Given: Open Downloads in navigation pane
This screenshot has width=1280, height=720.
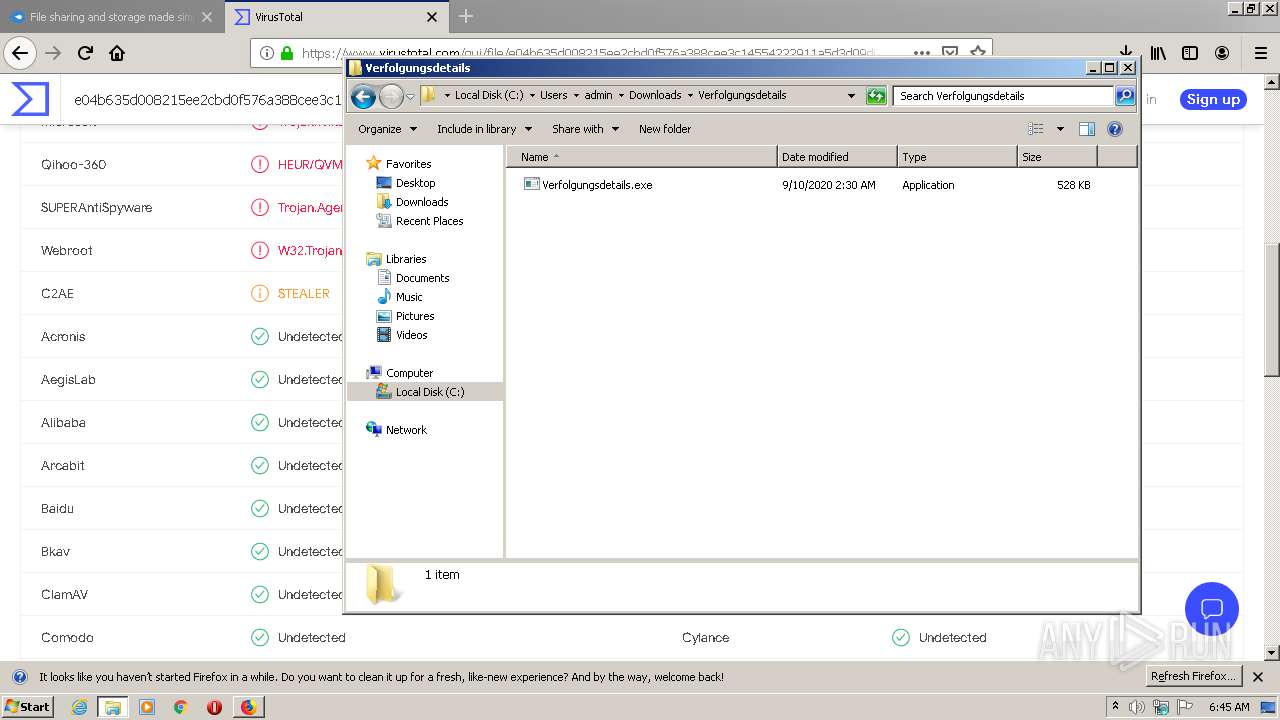Looking at the screenshot, I should click(422, 202).
